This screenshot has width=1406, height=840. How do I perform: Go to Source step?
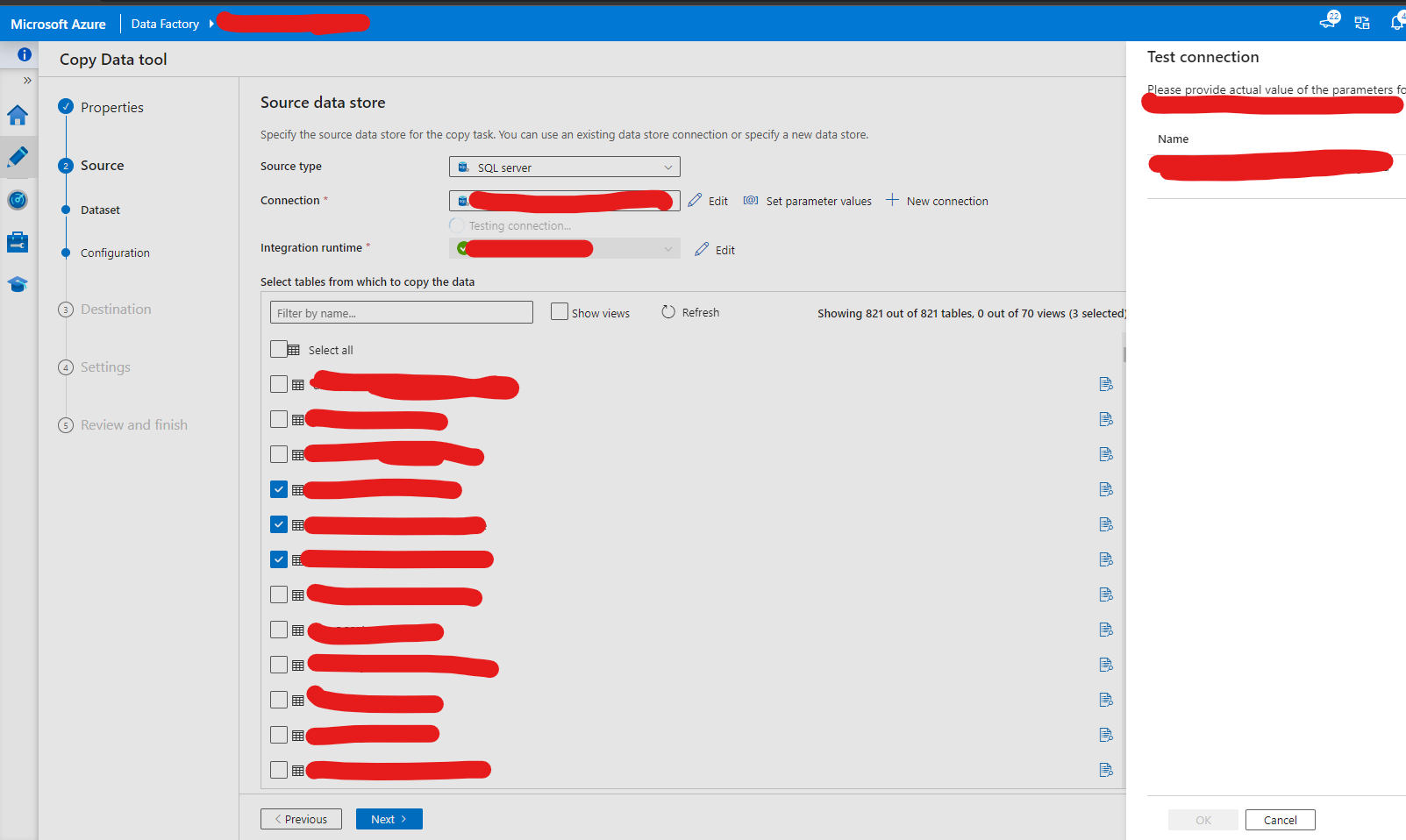point(102,165)
